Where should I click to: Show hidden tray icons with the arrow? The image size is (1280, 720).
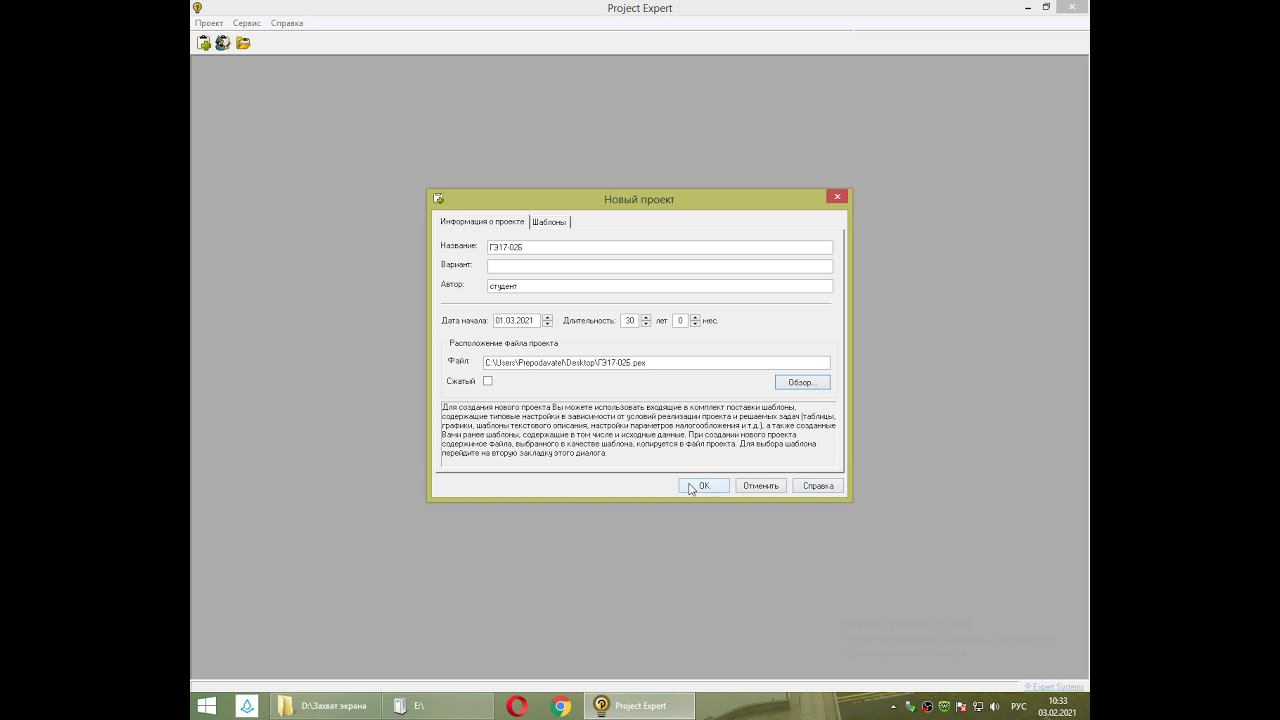[894, 706]
